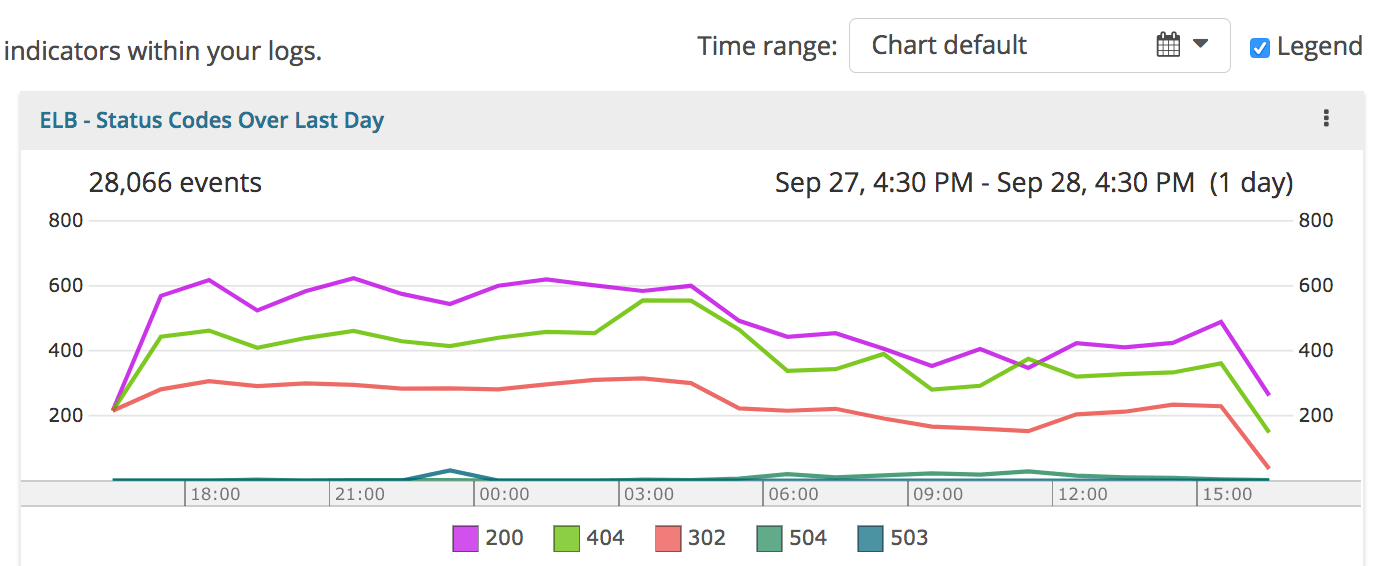This screenshot has height=566, width=1376.
Task: Click the 03:00 marker on time axis
Action: pyautogui.click(x=649, y=494)
